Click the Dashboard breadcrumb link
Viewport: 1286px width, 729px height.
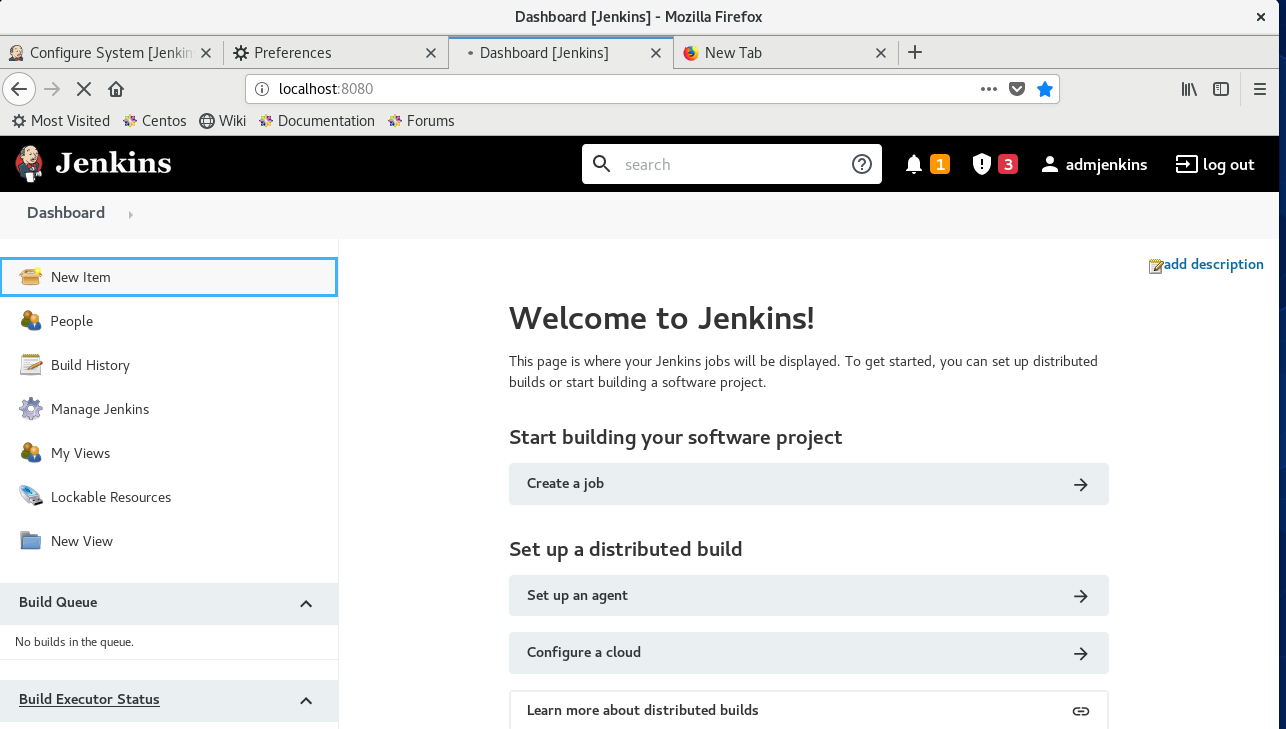point(66,213)
